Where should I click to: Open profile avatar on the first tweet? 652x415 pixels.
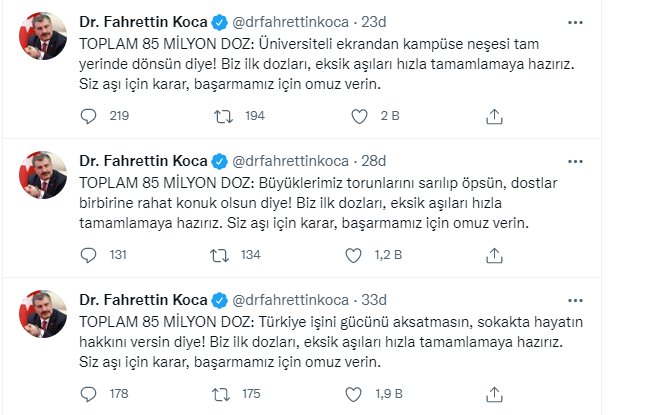43,36
